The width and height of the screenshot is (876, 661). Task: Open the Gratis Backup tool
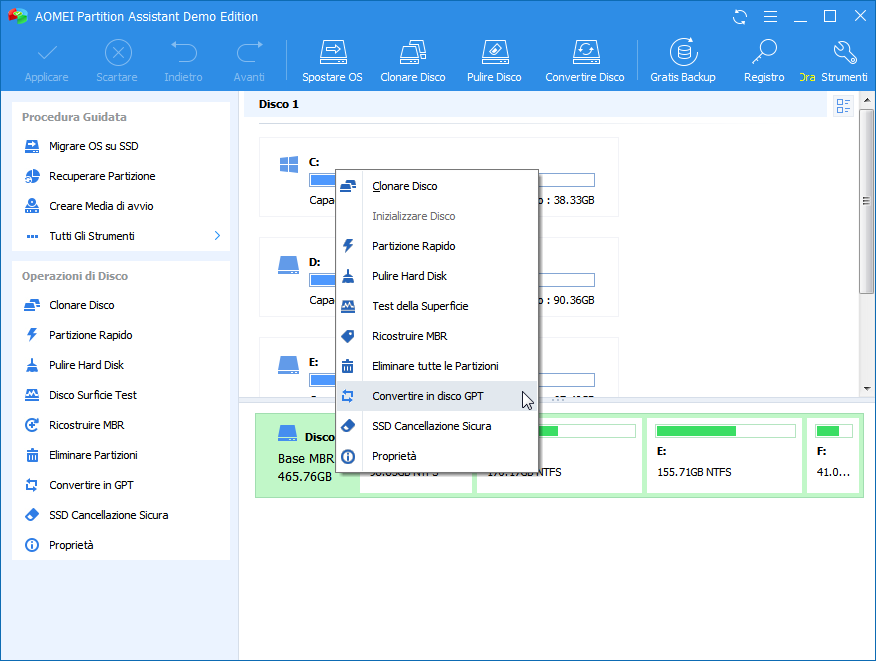[x=683, y=53]
